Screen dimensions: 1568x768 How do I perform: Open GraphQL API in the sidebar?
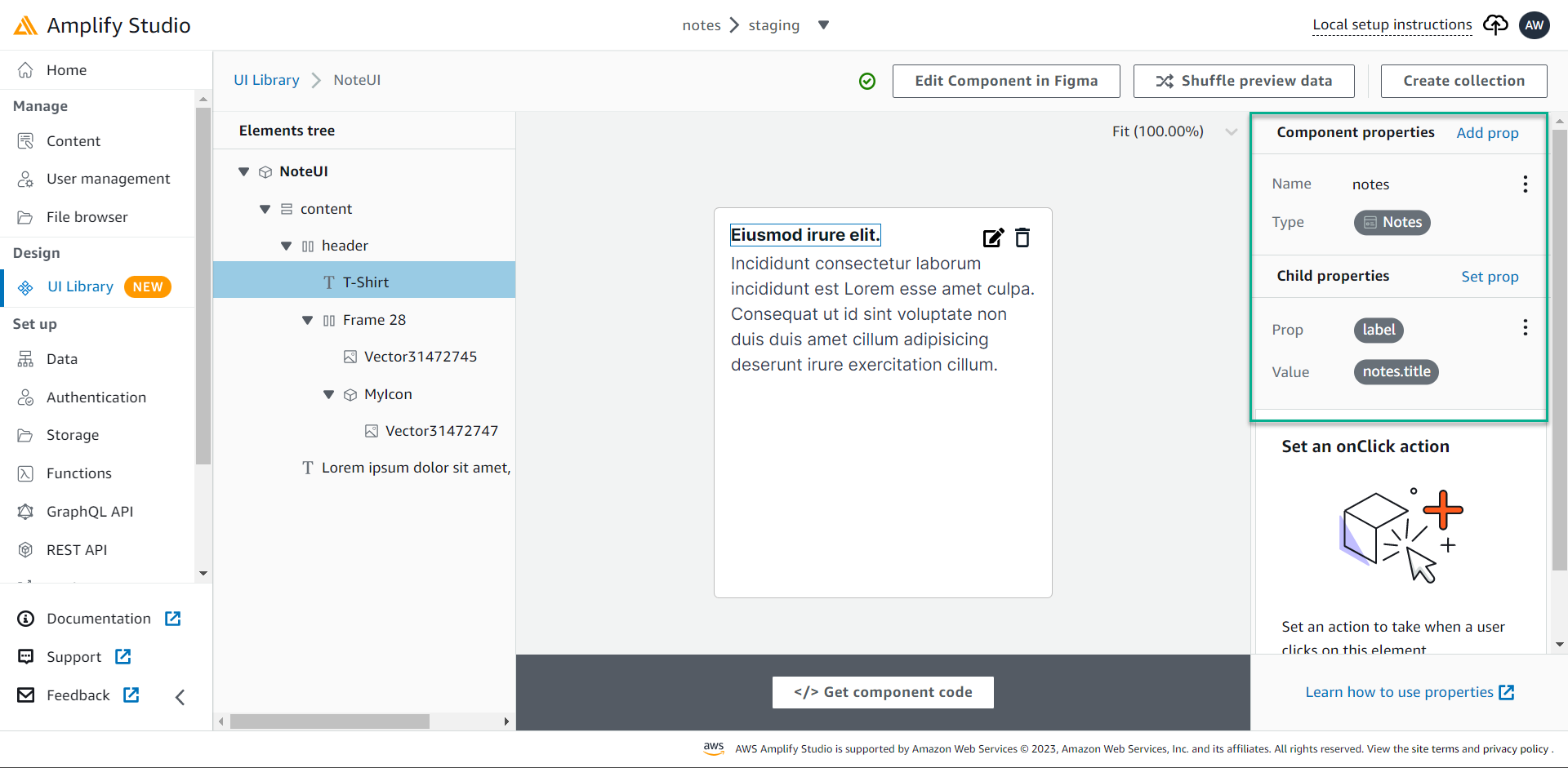[89, 512]
